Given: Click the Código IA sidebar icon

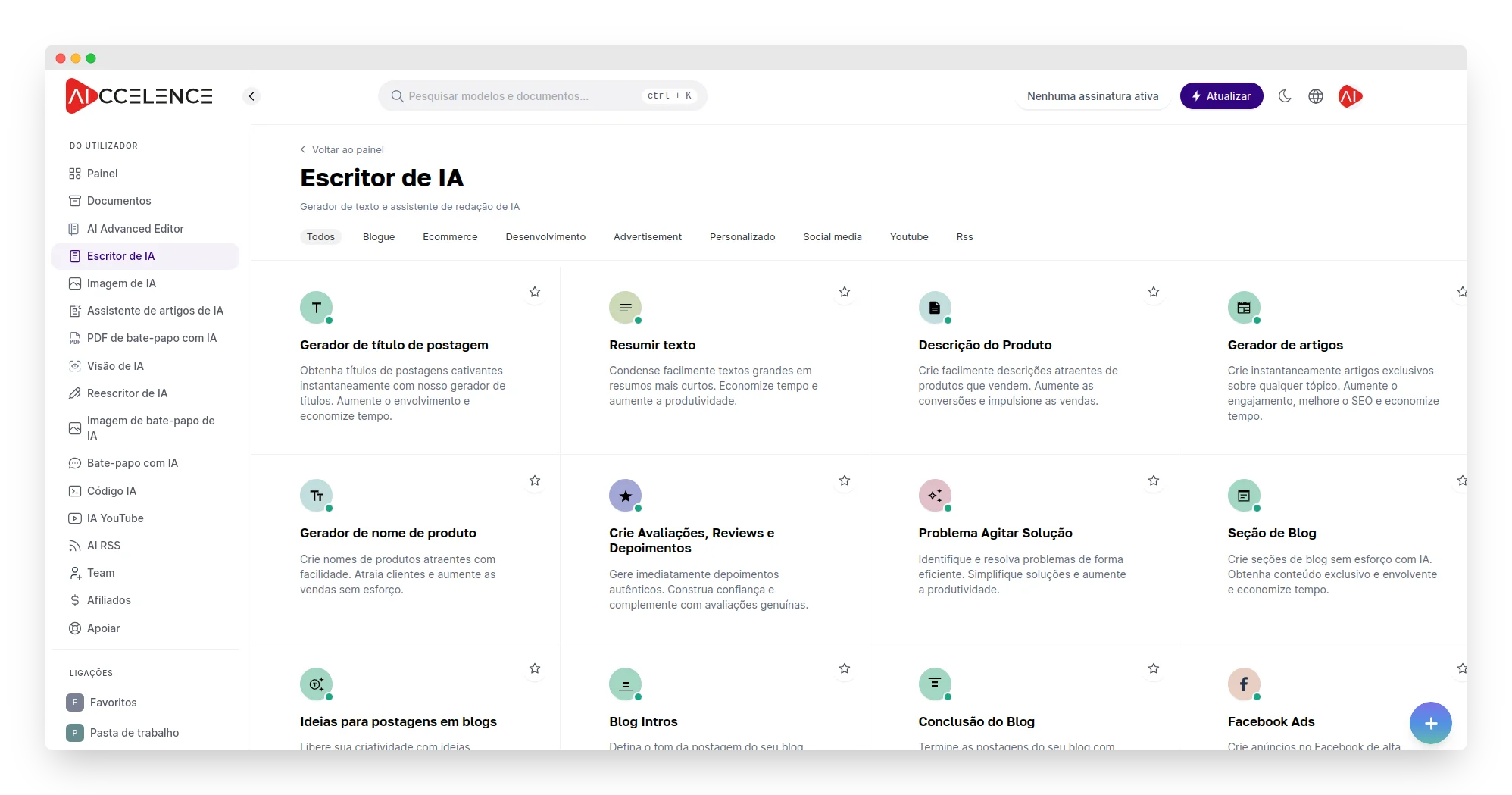Looking at the screenshot, I should pos(75,491).
